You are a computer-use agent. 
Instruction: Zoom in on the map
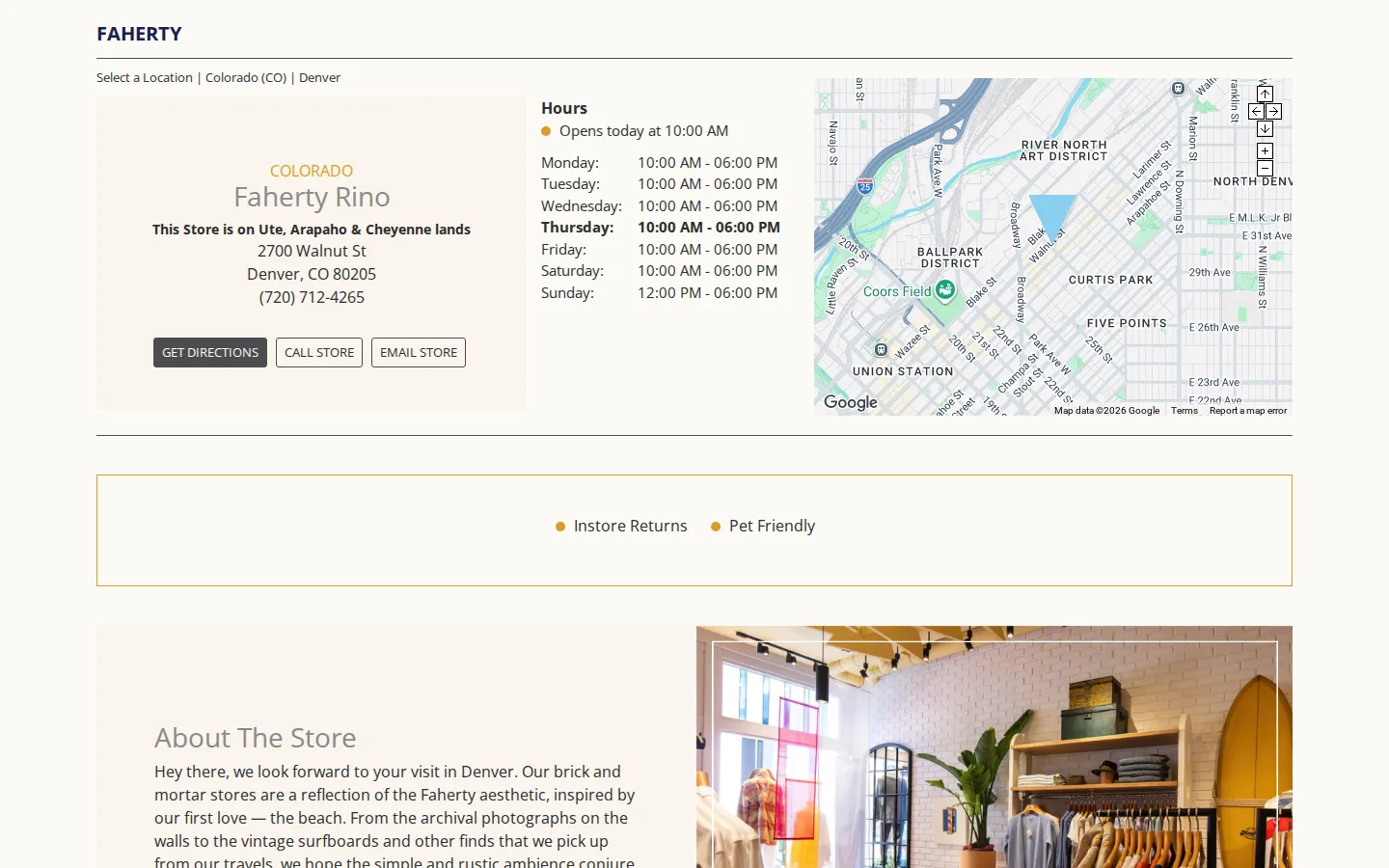(1265, 151)
